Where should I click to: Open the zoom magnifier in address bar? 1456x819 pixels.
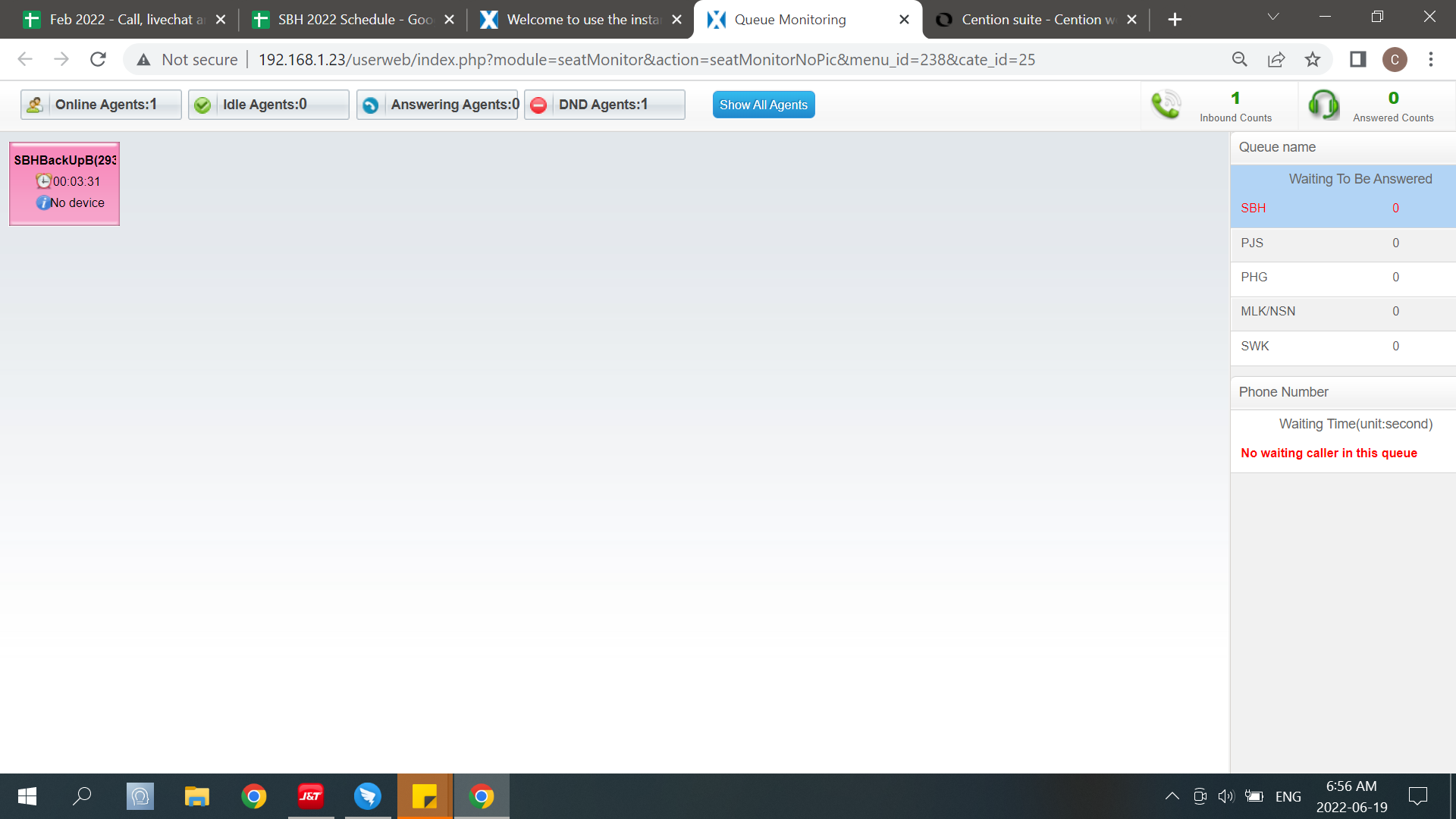[1240, 59]
